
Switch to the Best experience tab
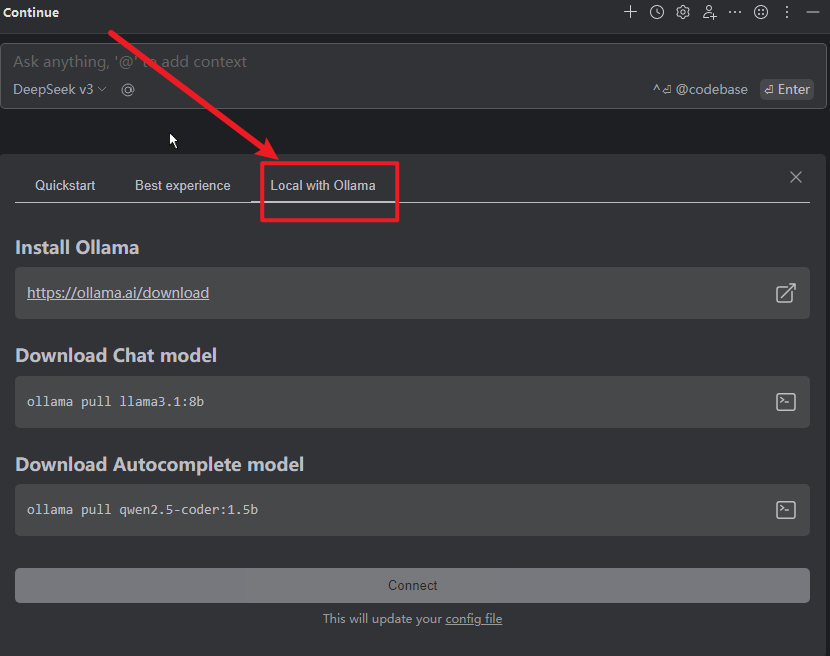coord(183,185)
